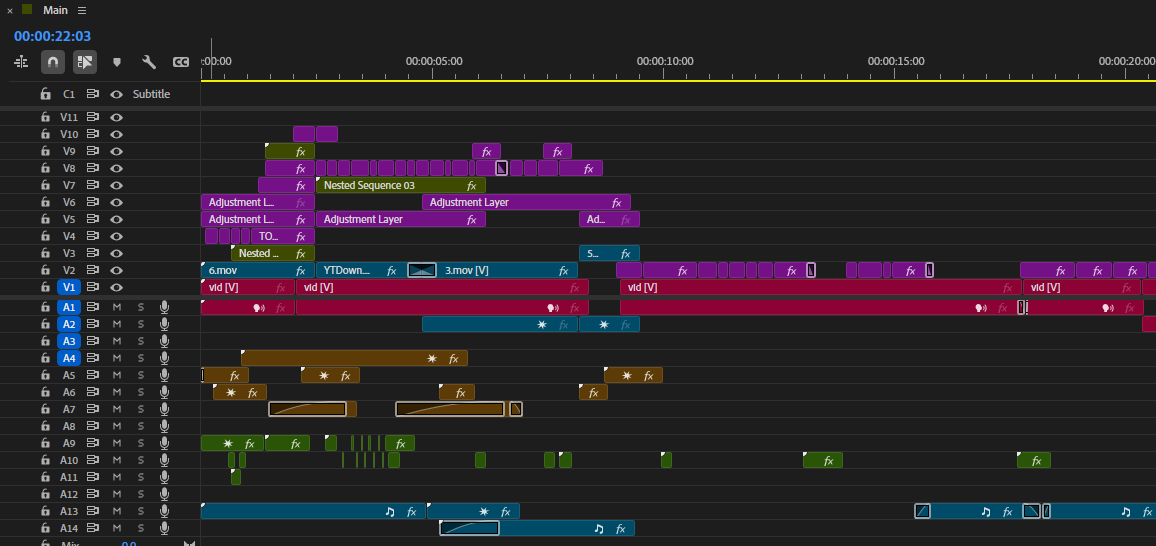Open the Caption track options CC icon

tap(181, 63)
